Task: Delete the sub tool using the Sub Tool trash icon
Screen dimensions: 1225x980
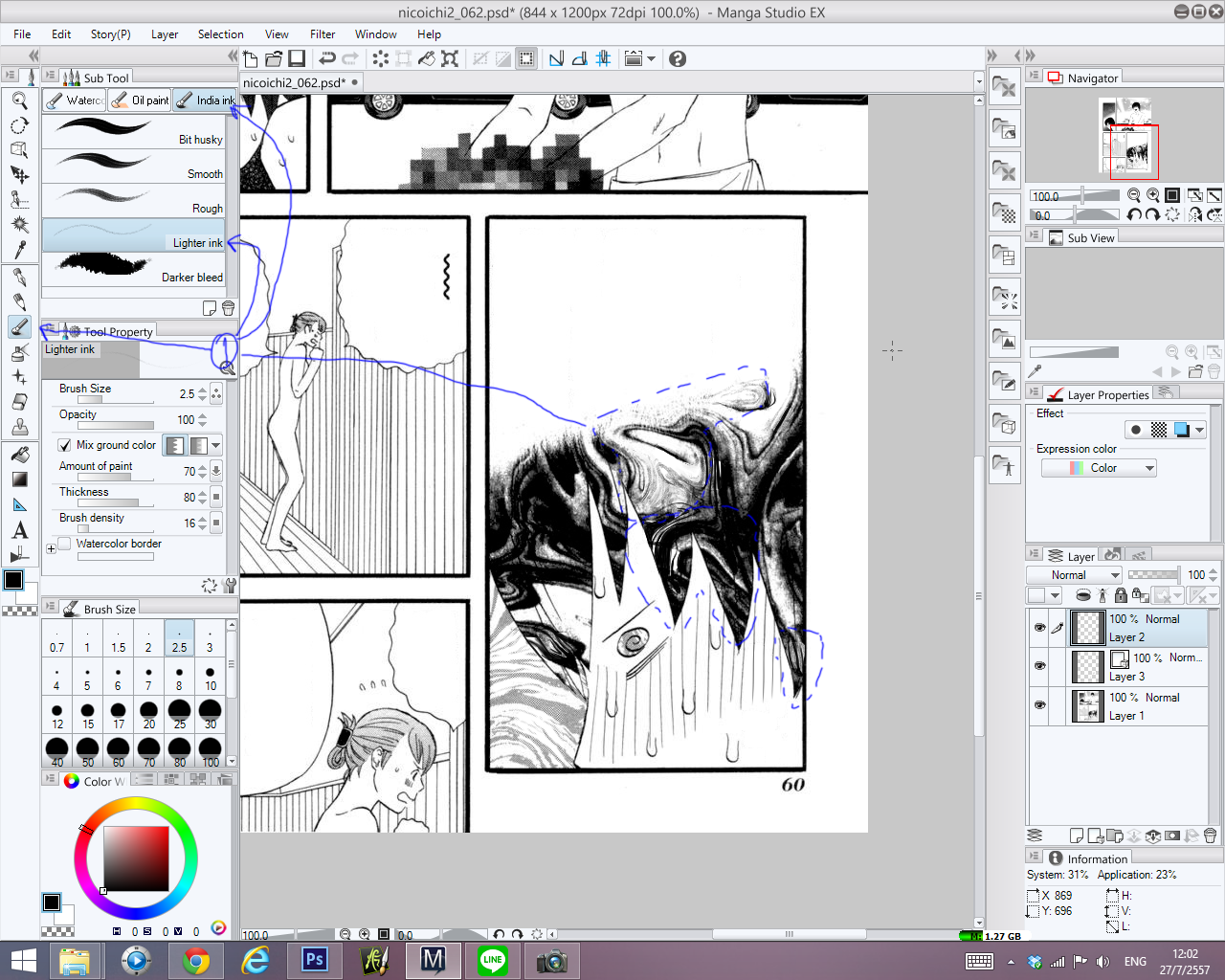Action: [x=228, y=308]
